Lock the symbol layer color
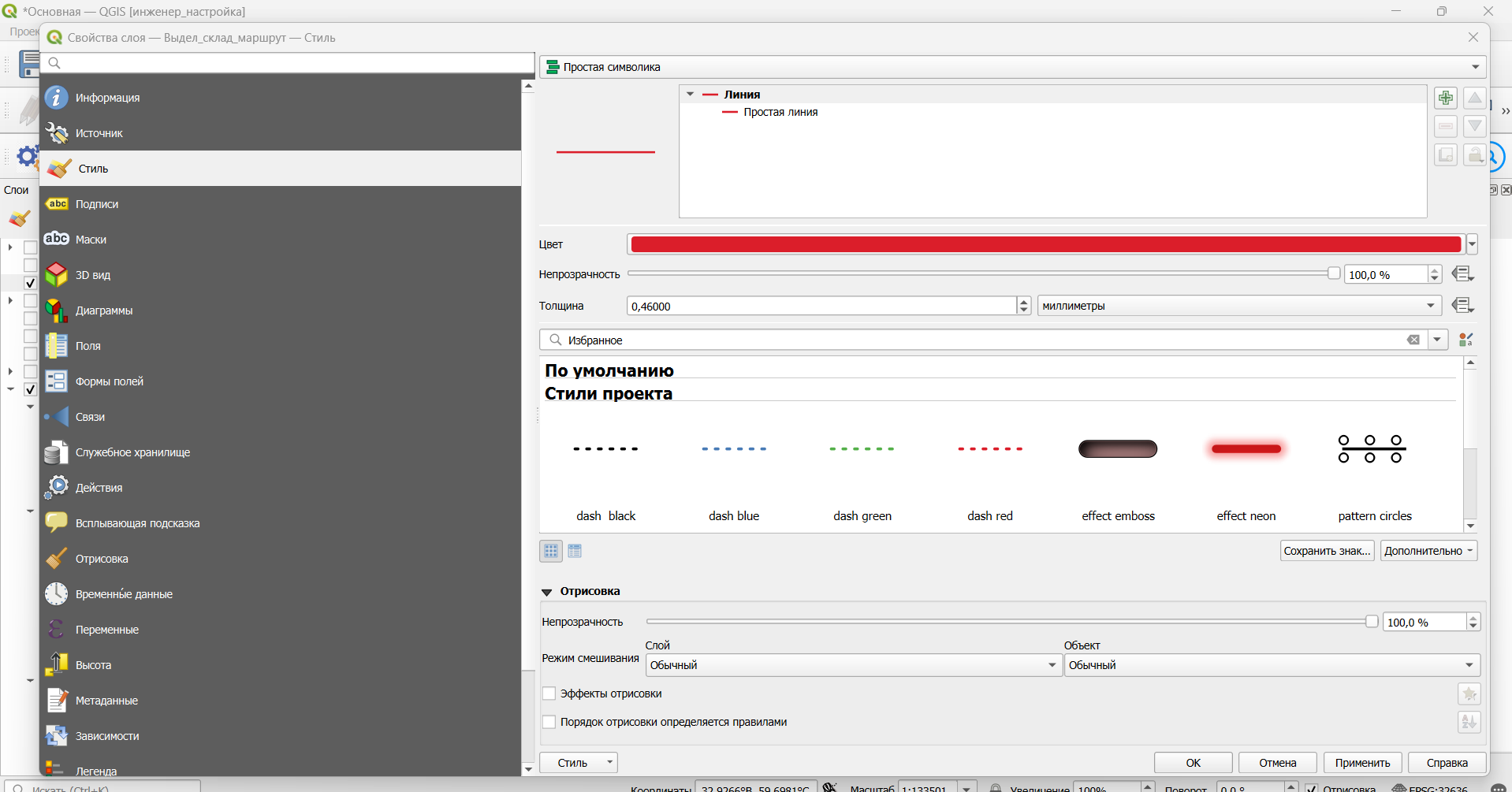1512x792 pixels. pos(1474,154)
